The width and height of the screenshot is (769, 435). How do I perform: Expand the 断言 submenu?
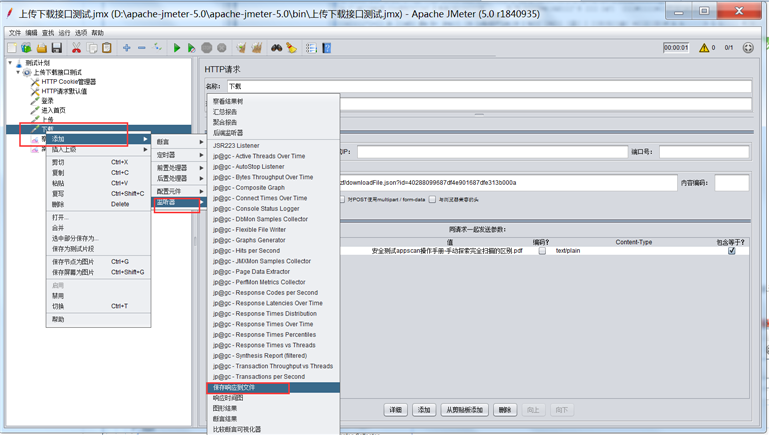(x=179, y=142)
